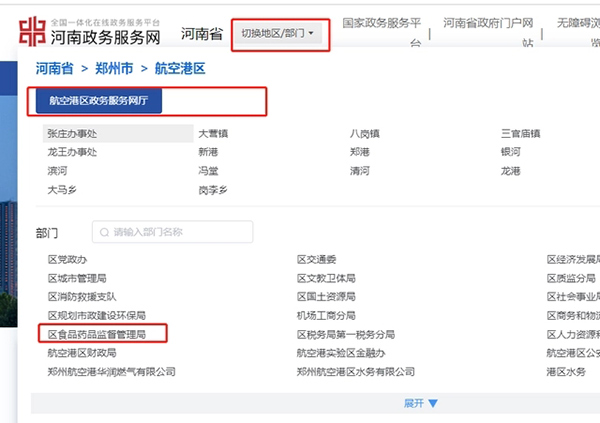Screen dimensions: 600x423
Task: Choose the 张庄办事处 area
Action: click(x=72, y=133)
